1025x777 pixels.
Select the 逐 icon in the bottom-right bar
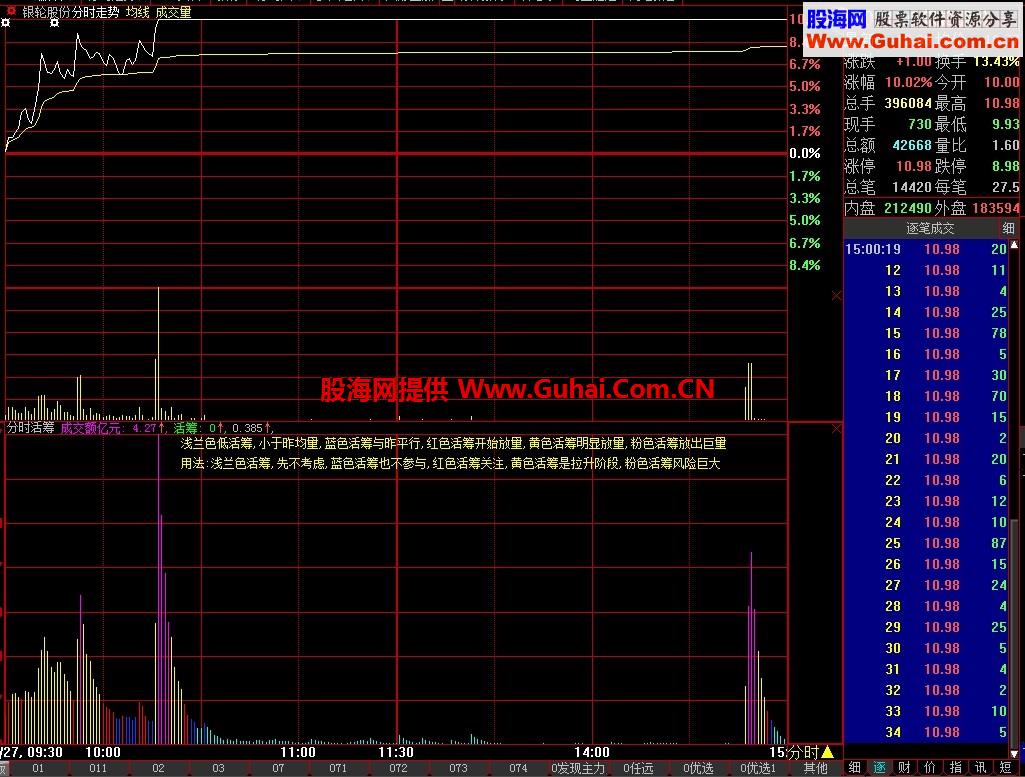pos(881,767)
